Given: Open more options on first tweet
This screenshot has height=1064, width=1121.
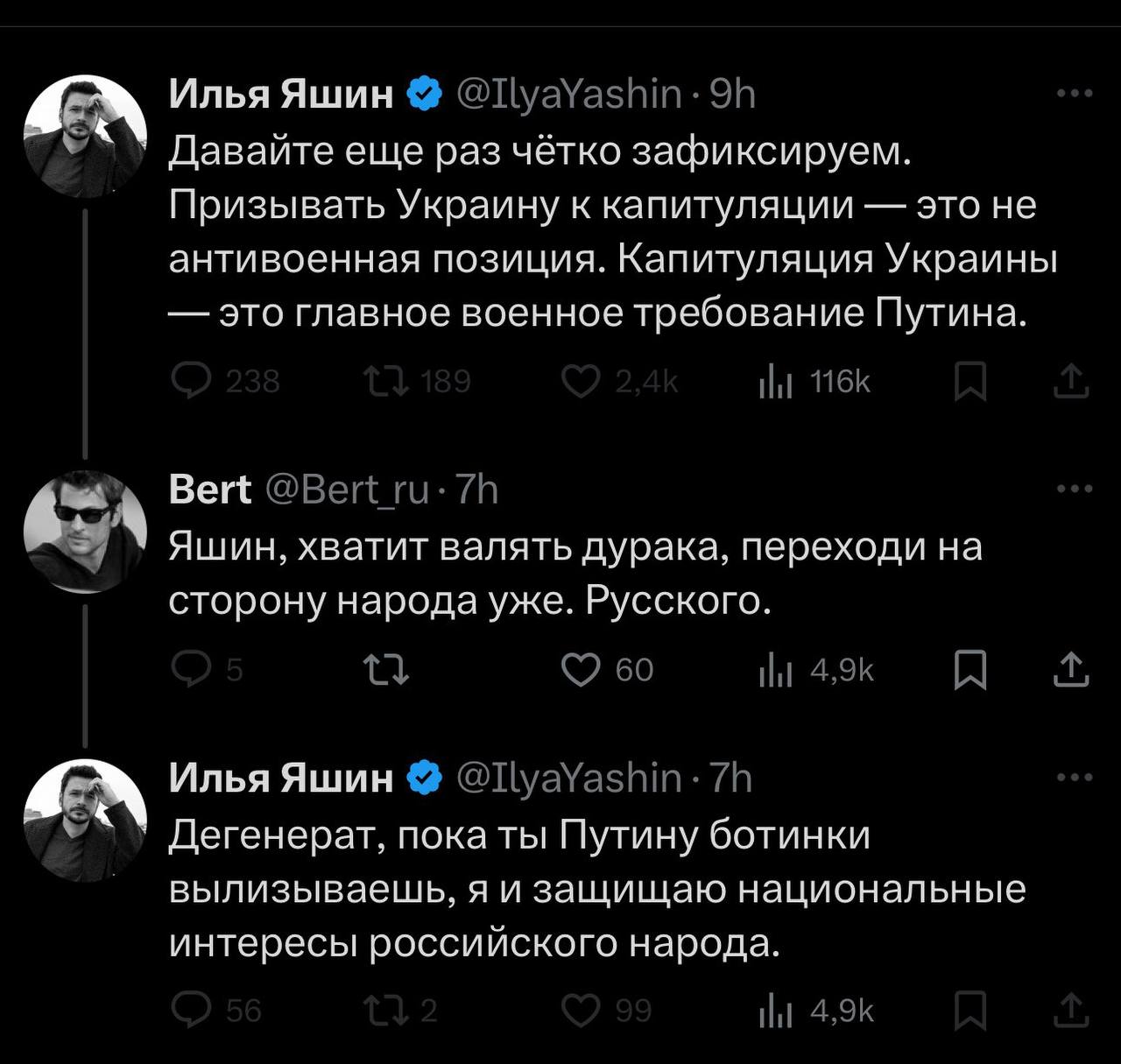Looking at the screenshot, I should pos(1075,94).
